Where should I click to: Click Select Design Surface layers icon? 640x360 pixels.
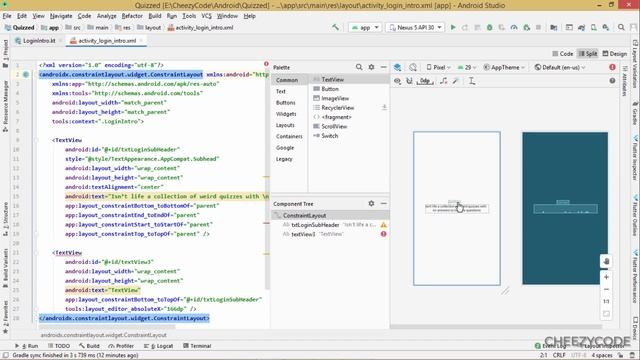click(x=397, y=67)
